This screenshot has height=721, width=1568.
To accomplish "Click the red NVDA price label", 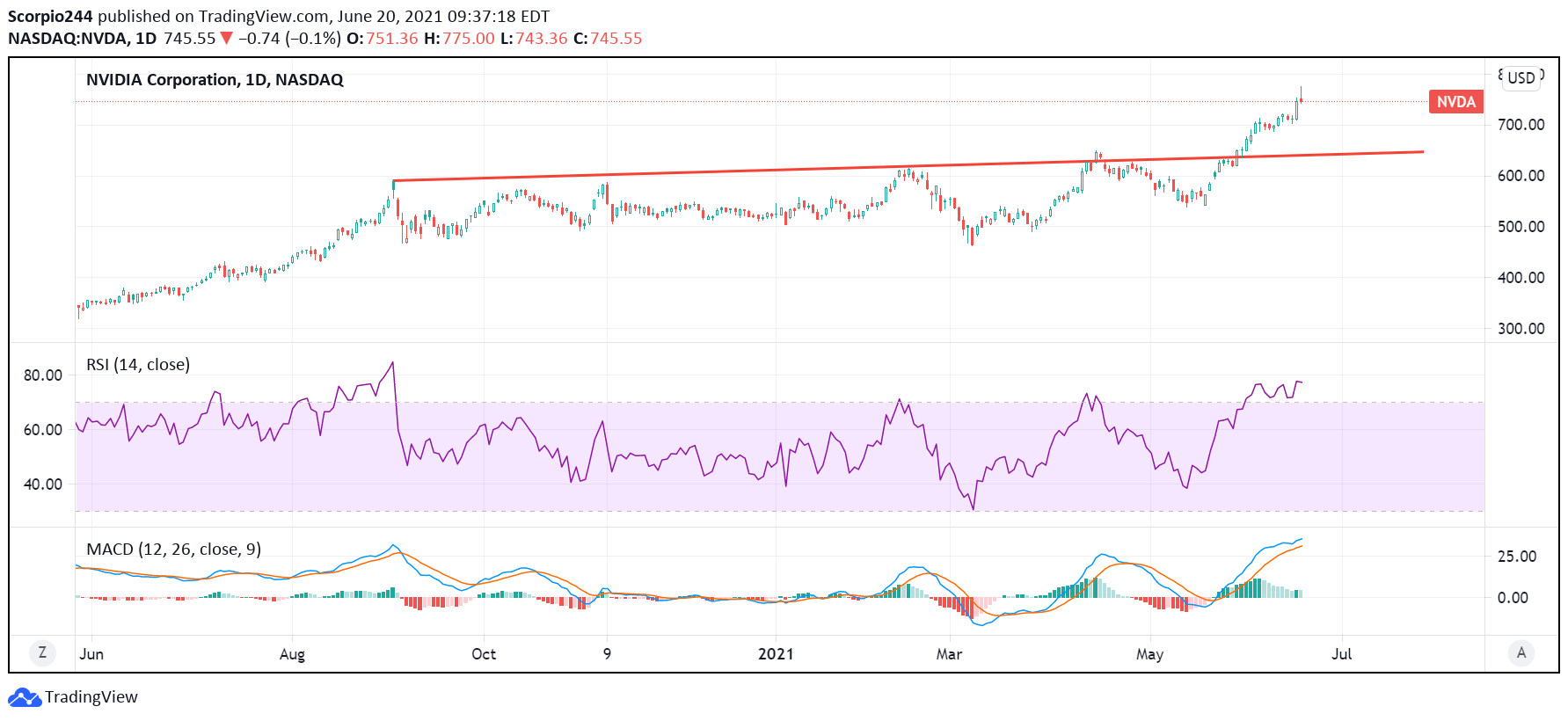I will click(x=1456, y=102).
